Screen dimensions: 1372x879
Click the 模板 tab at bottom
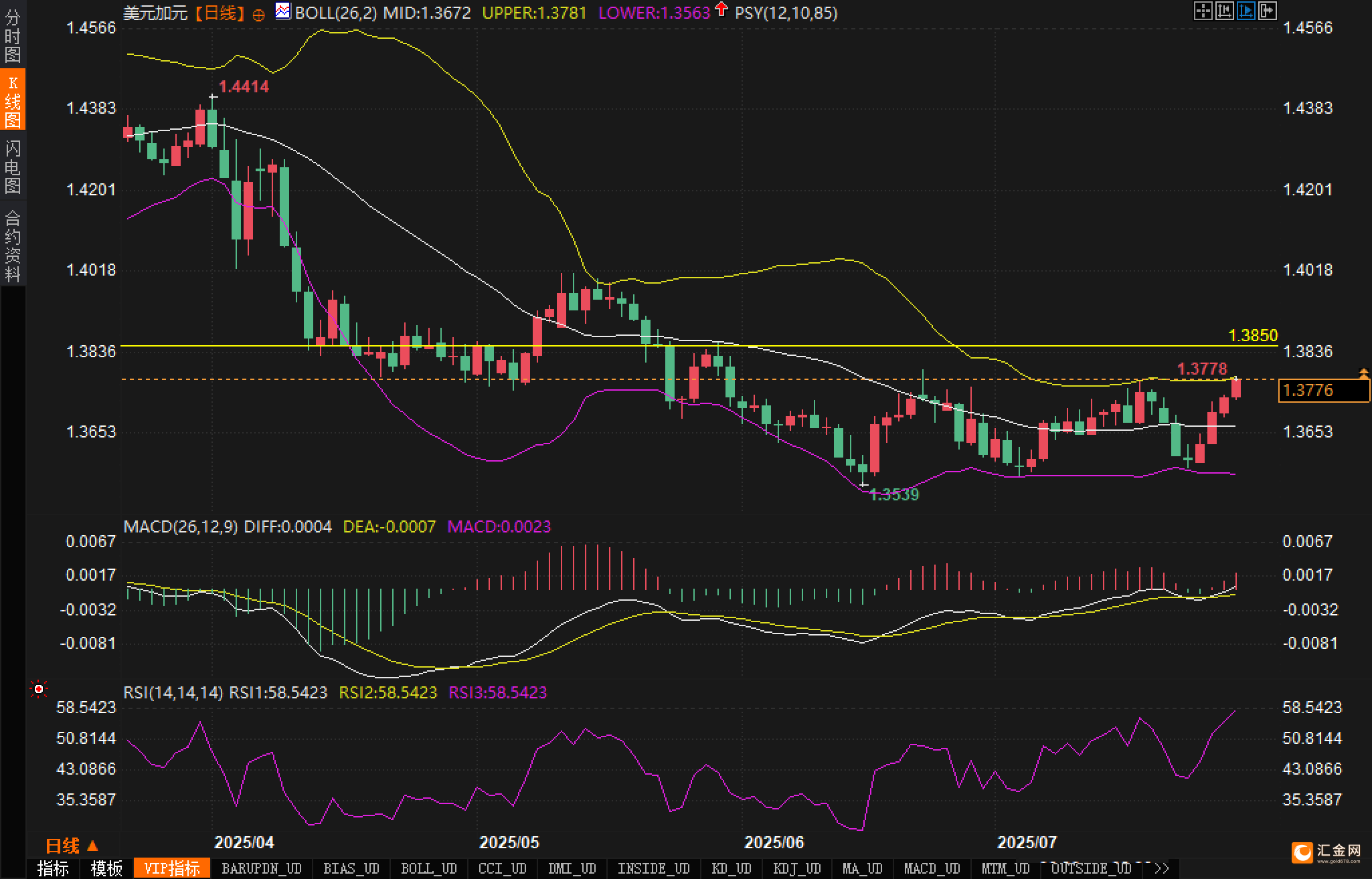(106, 868)
